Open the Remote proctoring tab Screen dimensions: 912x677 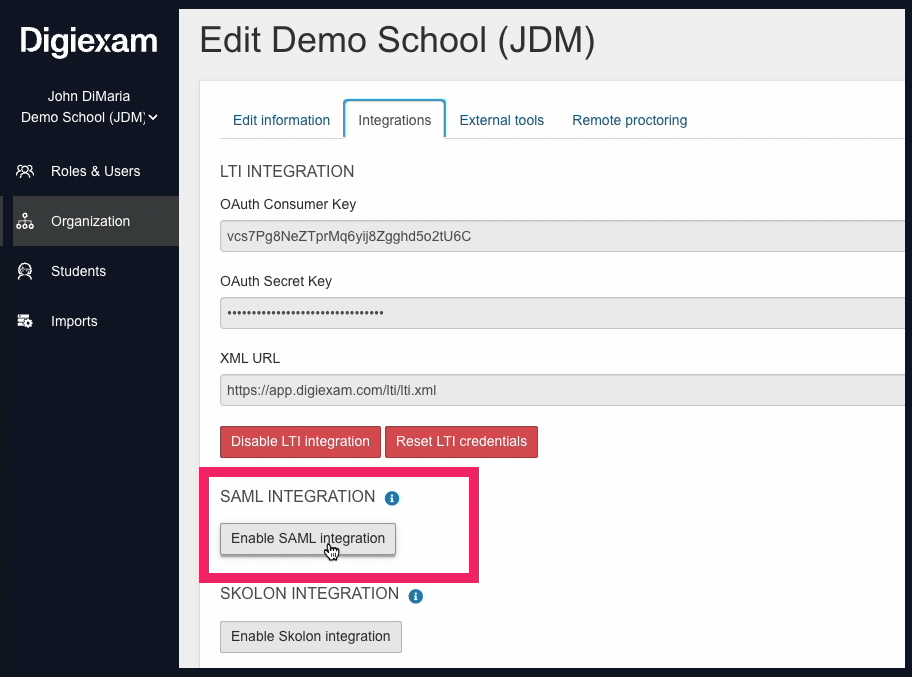[629, 120]
